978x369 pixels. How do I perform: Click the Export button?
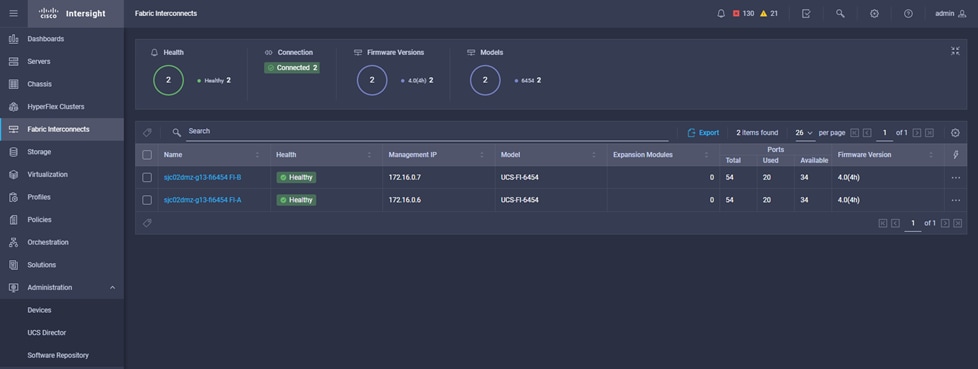click(703, 133)
